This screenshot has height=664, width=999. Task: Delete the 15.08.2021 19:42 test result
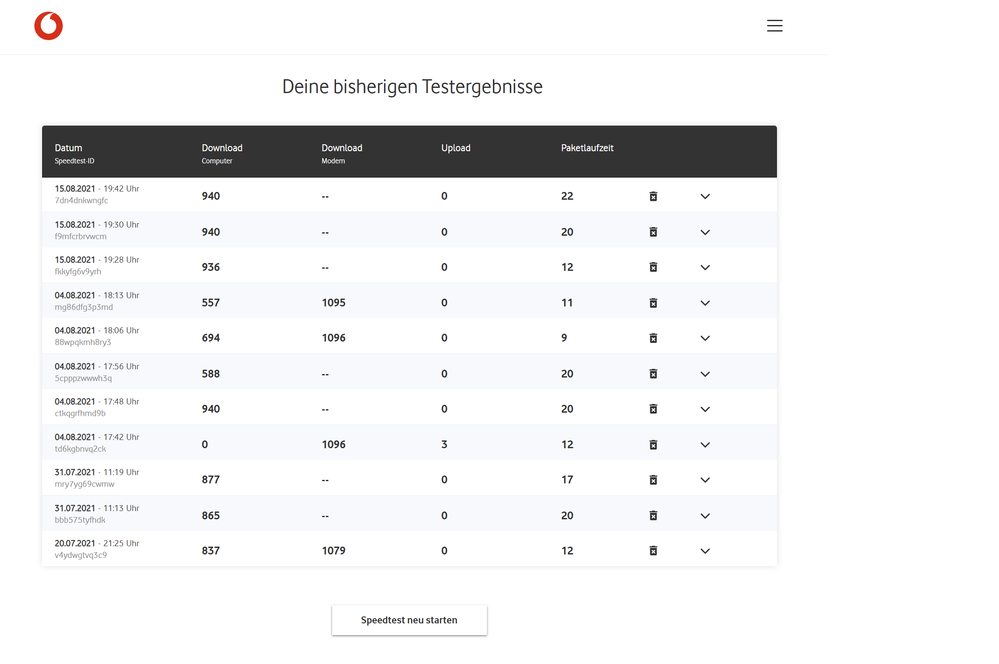tap(653, 196)
